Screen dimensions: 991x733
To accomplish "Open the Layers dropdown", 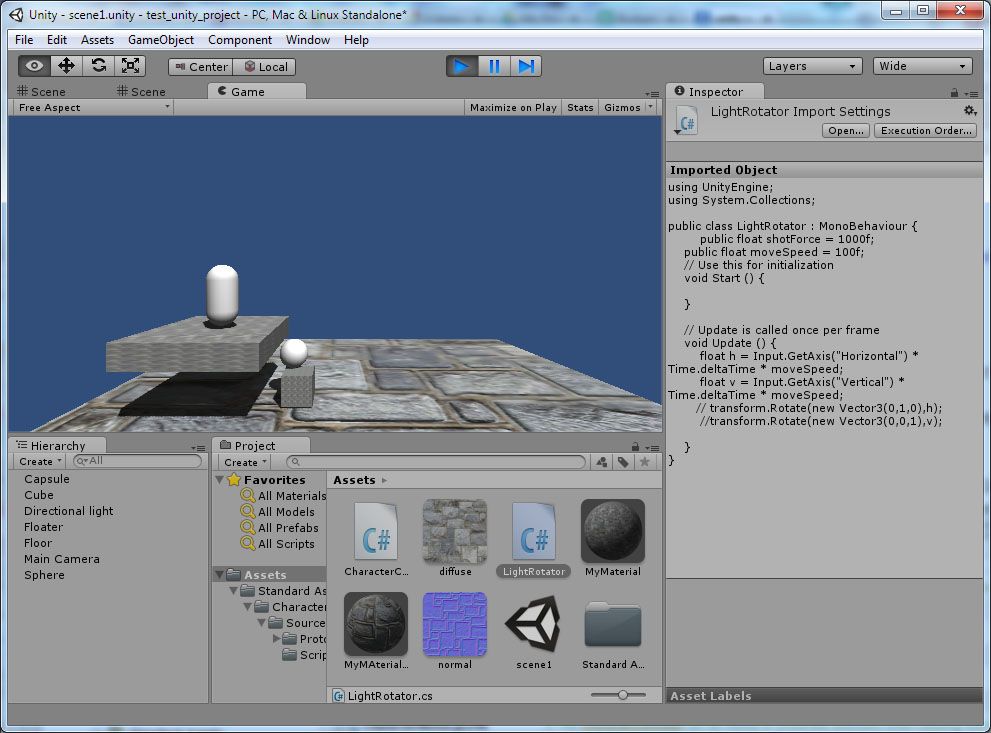I will click(812, 66).
